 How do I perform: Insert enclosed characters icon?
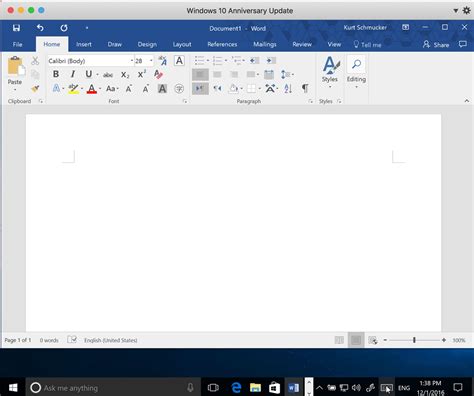coord(179,89)
